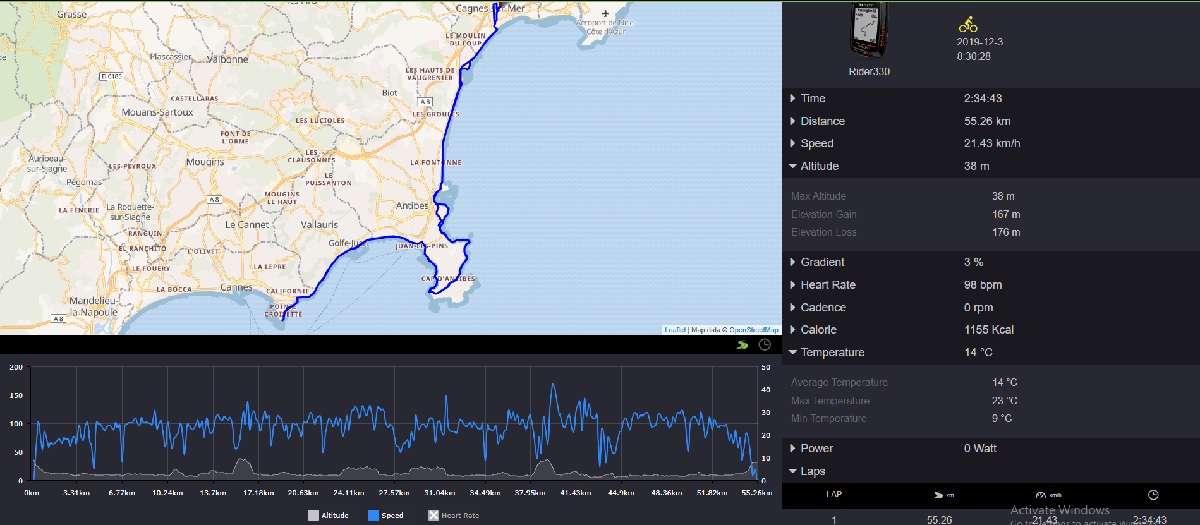Switch chart x-axis to distance mode icon

coord(741,345)
